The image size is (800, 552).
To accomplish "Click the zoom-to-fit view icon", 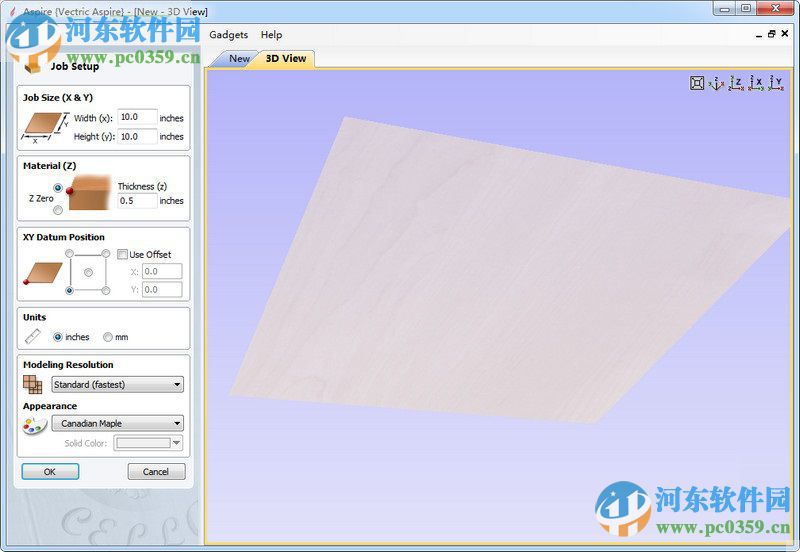I will (x=696, y=83).
